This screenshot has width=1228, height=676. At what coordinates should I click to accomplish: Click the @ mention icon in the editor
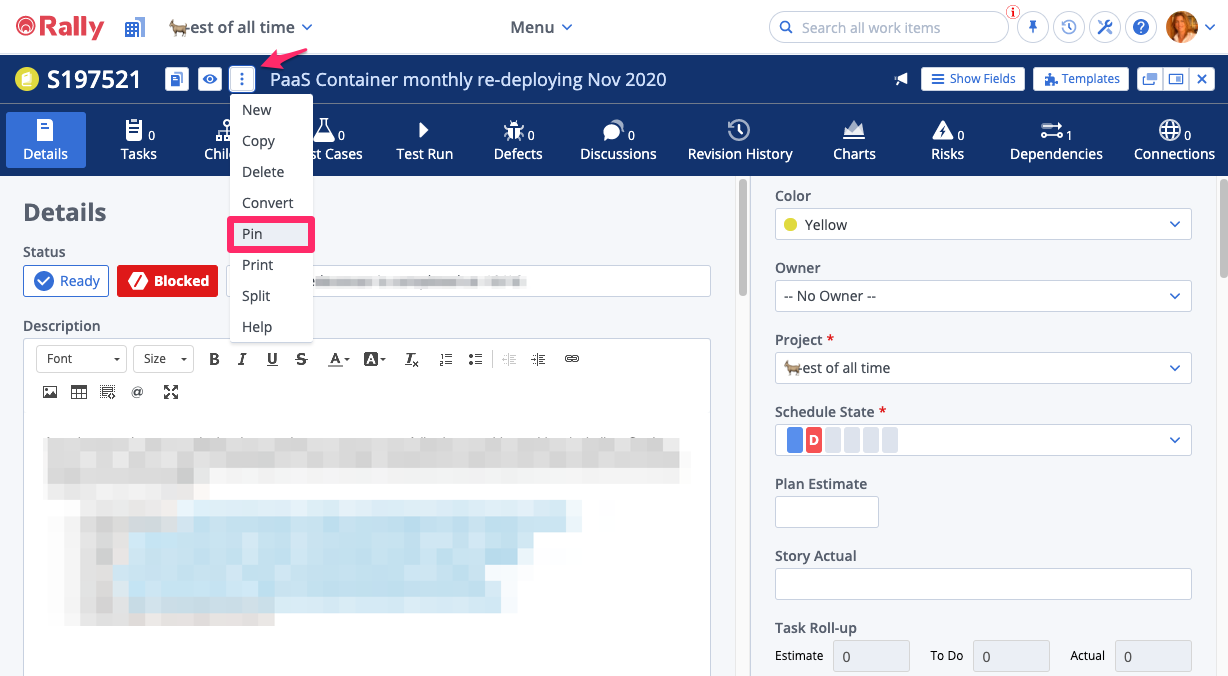pos(137,391)
